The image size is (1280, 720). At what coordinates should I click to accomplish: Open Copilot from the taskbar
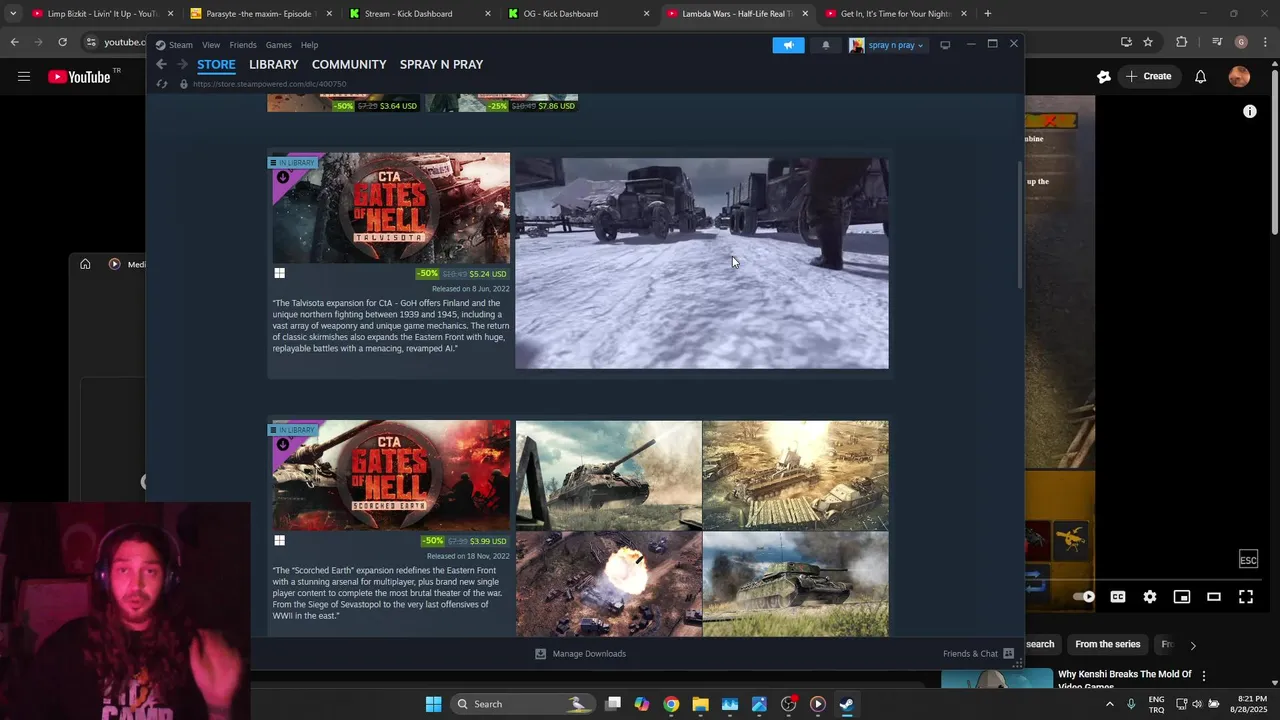[x=642, y=704]
